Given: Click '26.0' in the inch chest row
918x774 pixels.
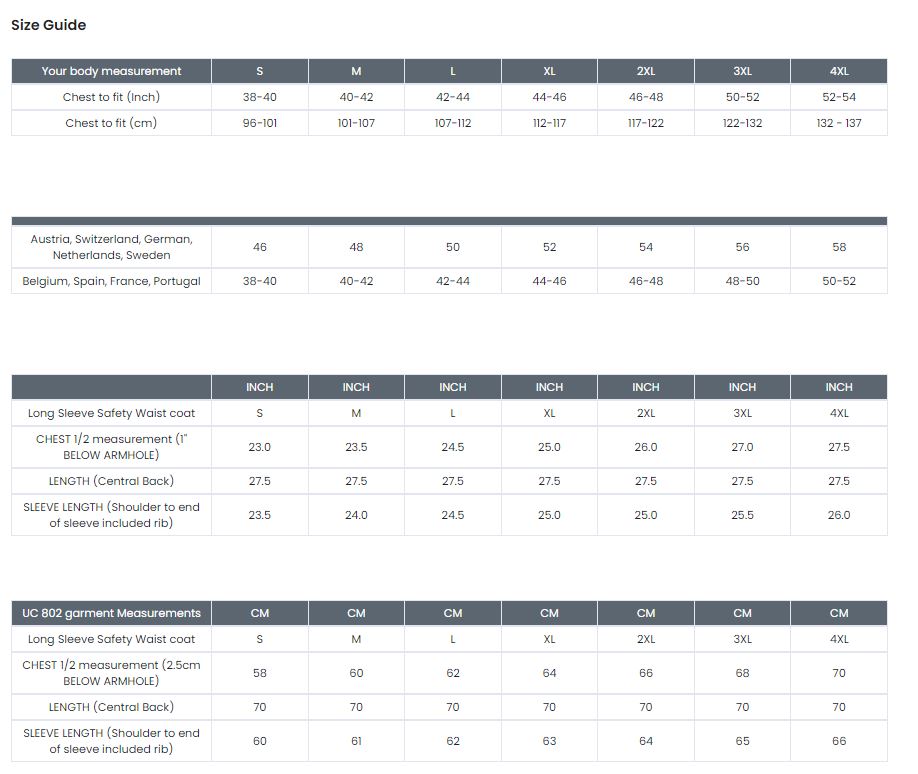Looking at the screenshot, I should point(646,447).
